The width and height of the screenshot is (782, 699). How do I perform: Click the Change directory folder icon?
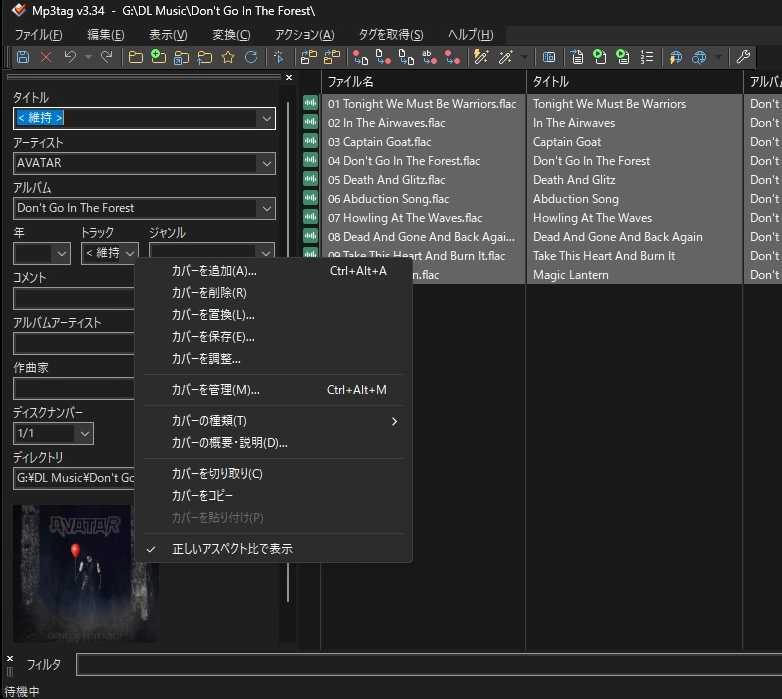point(136,57)
